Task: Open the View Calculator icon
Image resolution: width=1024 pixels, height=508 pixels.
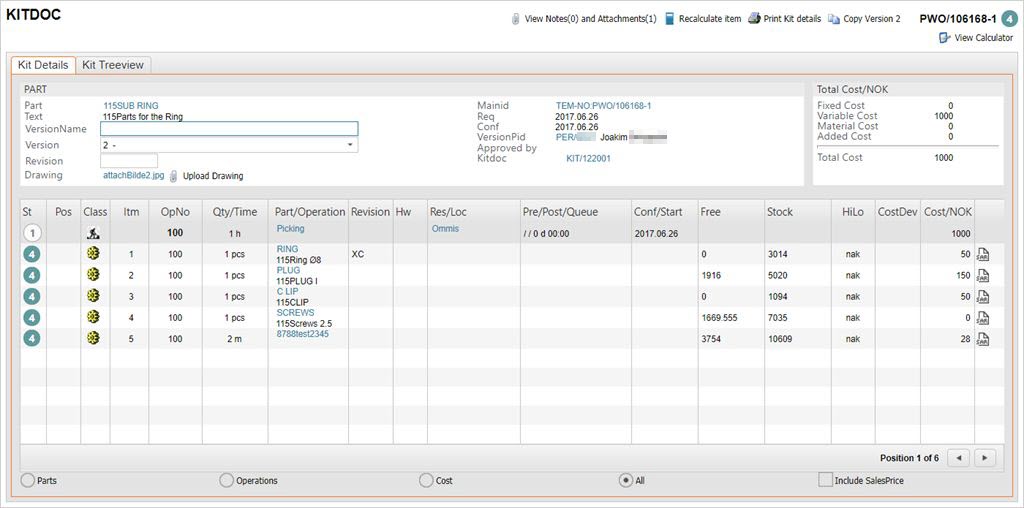Action: pyautogui.click(x=945, y=38)
